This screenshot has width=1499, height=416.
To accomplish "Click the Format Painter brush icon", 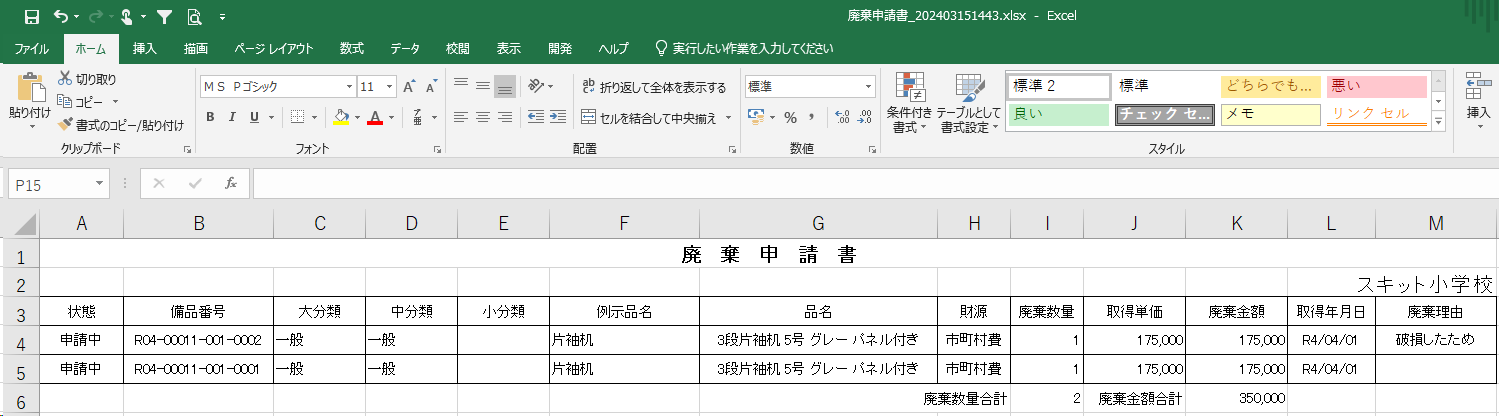I will pyautogui.click(x=66, y=125).
